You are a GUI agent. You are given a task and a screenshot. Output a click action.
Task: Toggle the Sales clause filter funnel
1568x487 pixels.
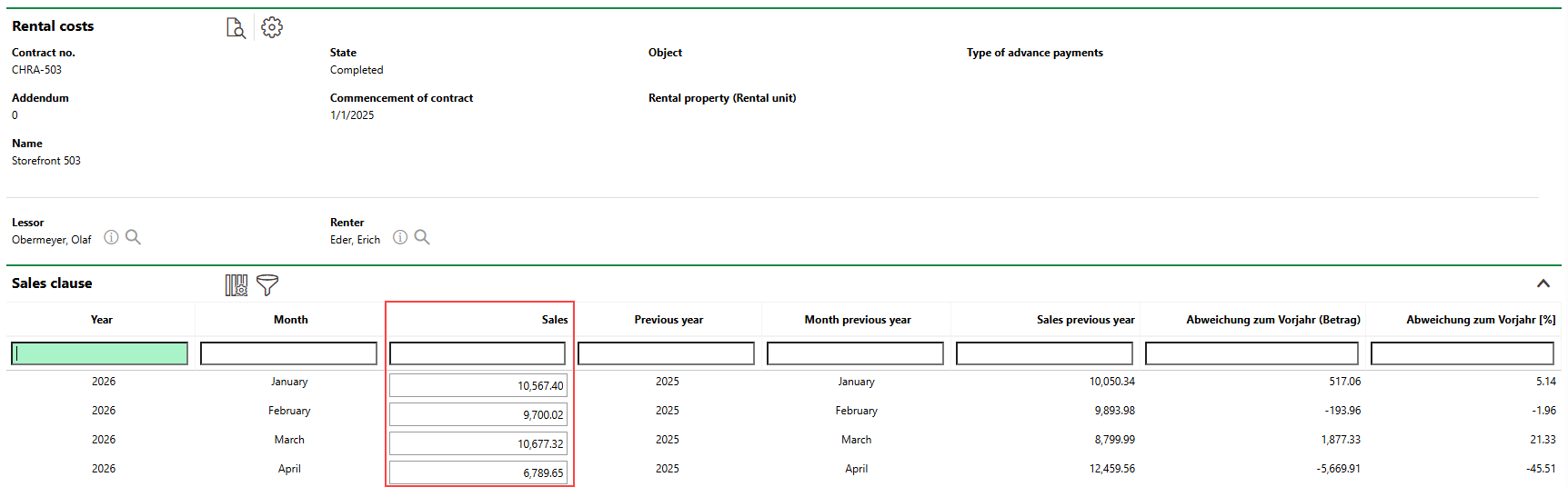267,285
